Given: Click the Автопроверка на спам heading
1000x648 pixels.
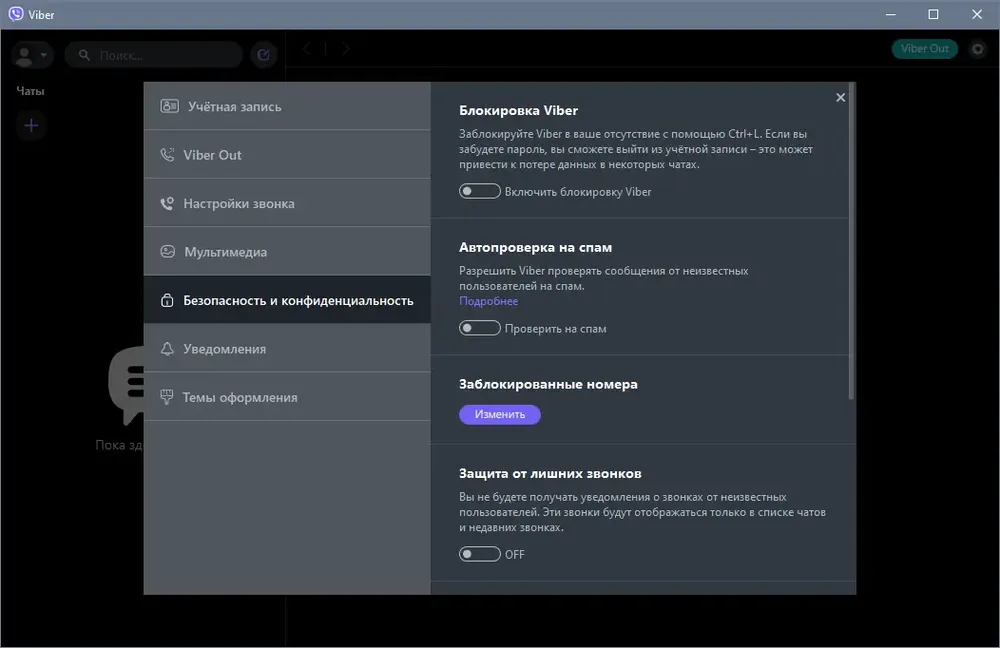Looking at the screenshot, I should 536,247.
